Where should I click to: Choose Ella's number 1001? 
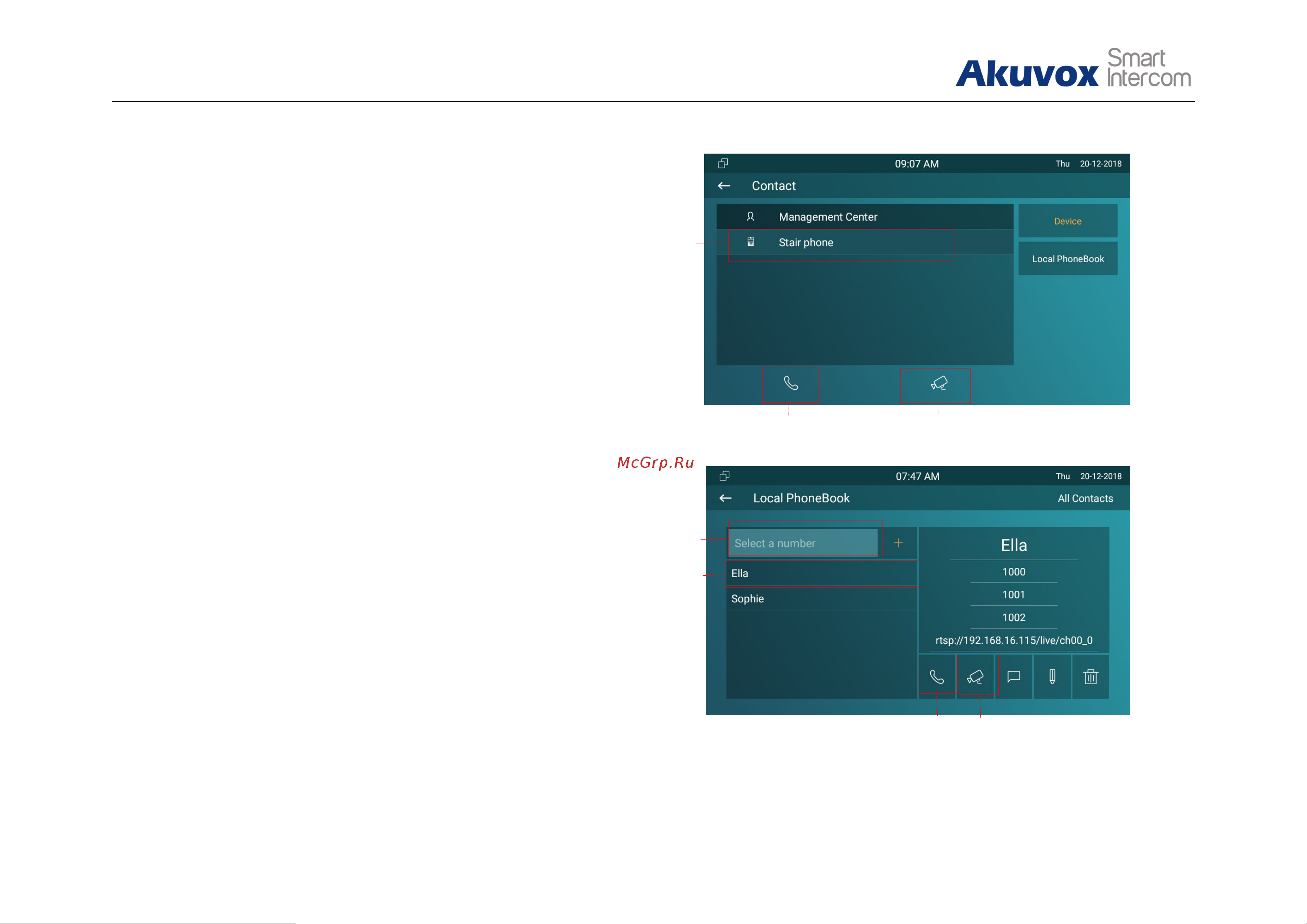point(1014,594)
